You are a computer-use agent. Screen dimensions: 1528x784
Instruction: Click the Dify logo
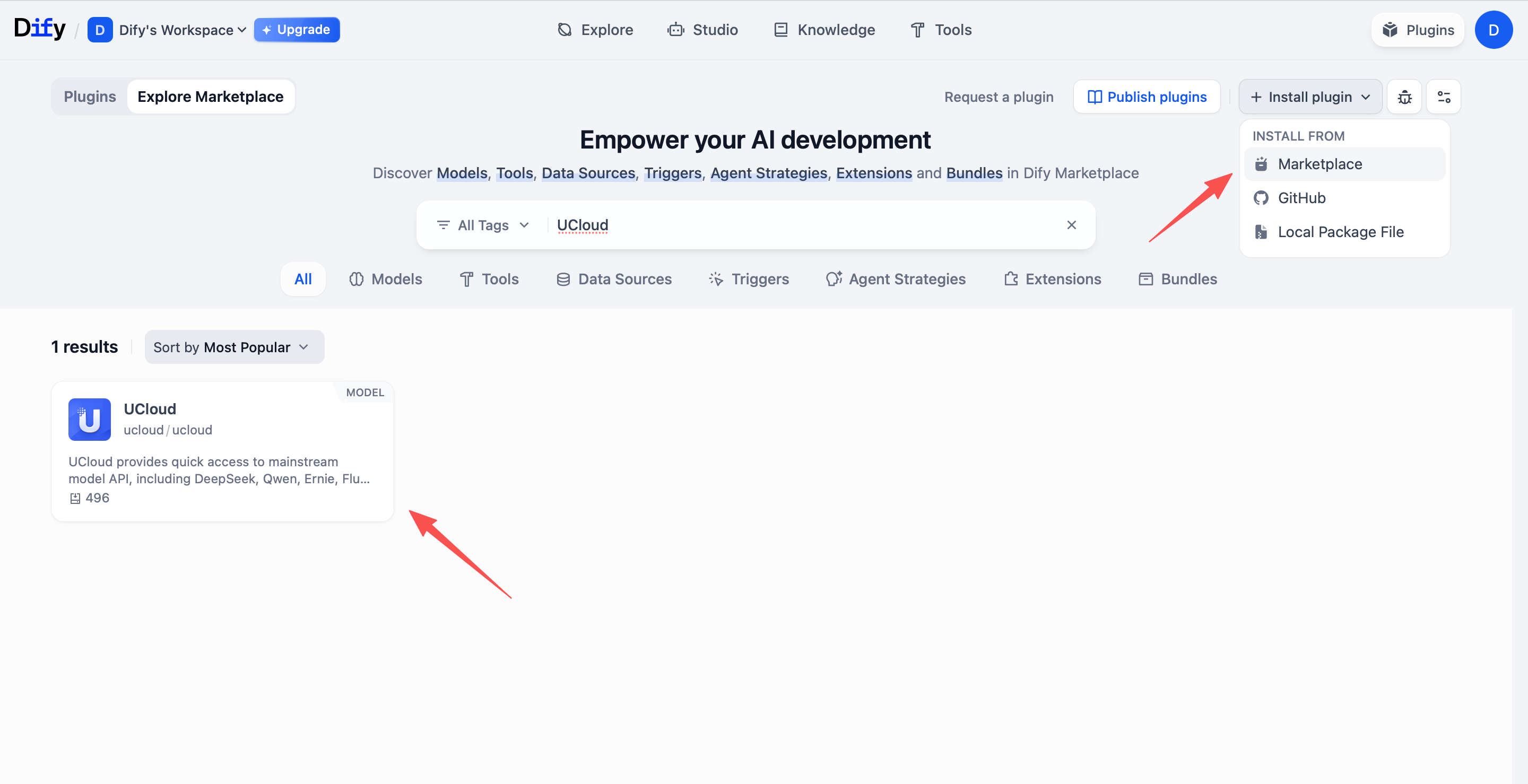click(x=39, y=29)
